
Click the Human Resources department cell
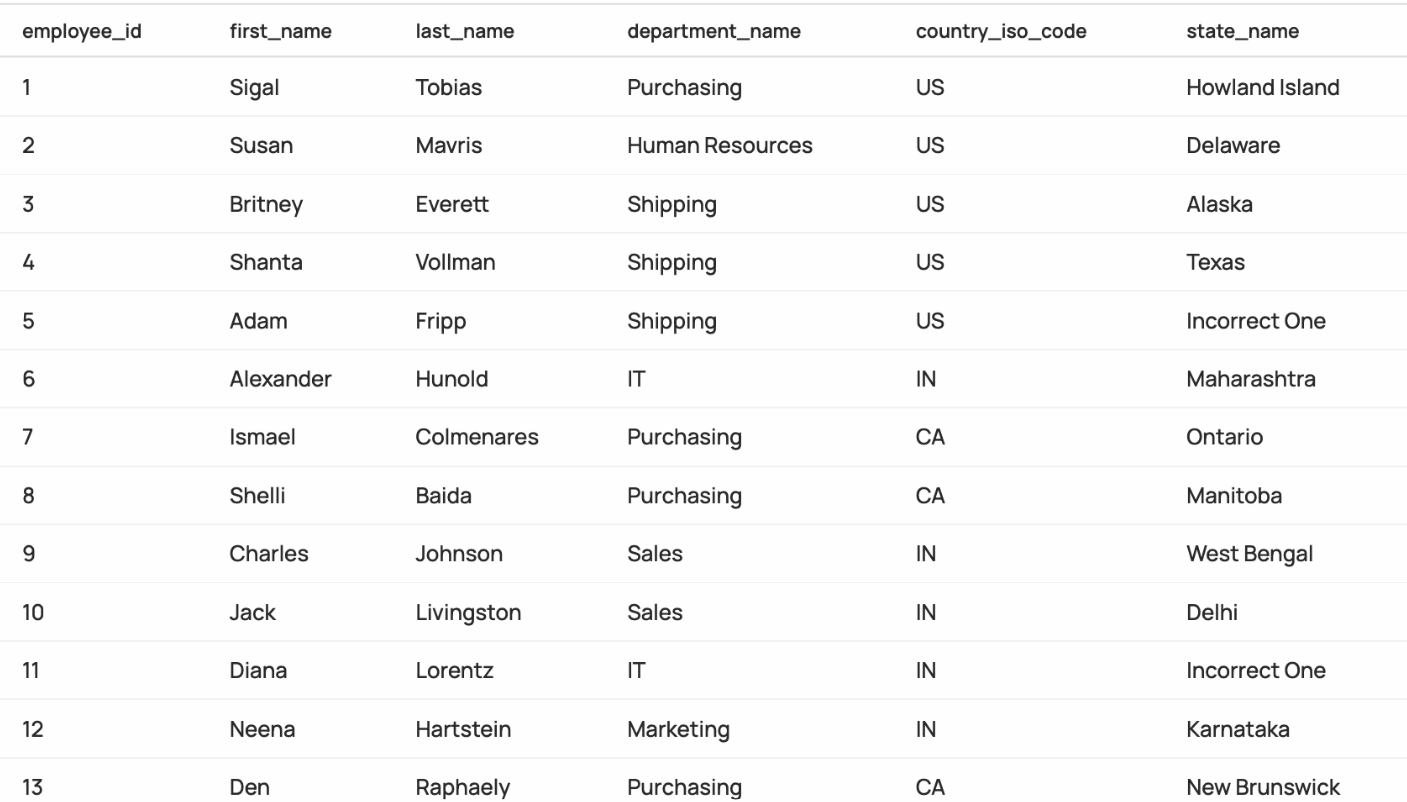(720, 146)
